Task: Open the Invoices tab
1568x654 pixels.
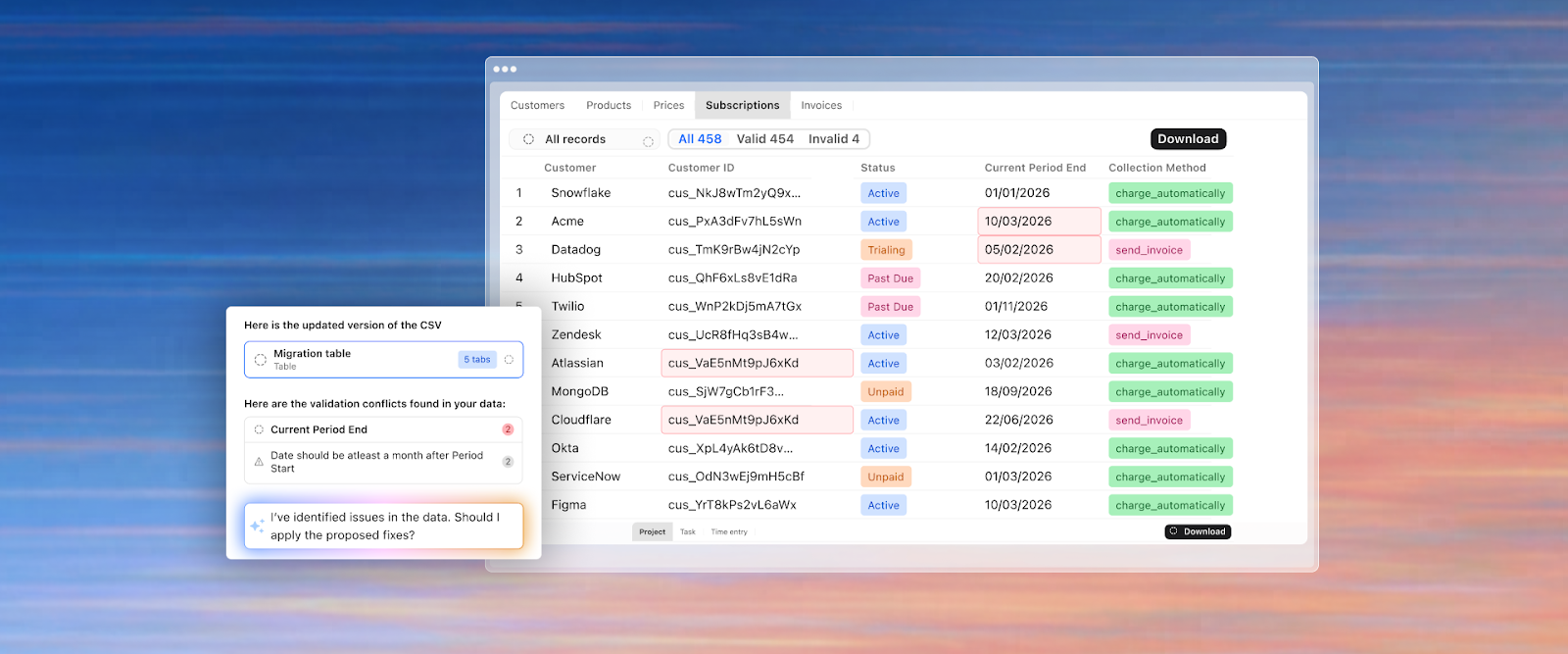Action: point(821,105)
